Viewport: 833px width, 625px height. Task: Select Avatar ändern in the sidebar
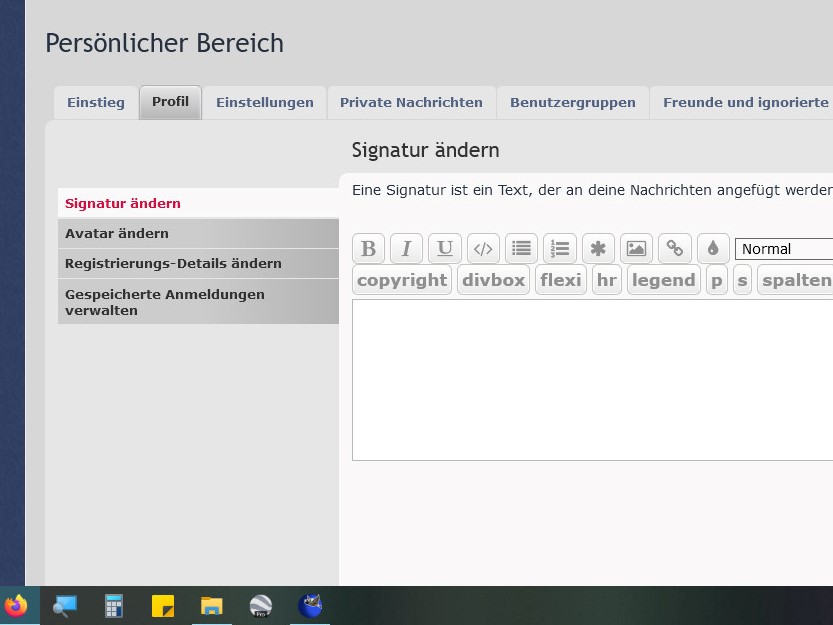pos(117,233)
